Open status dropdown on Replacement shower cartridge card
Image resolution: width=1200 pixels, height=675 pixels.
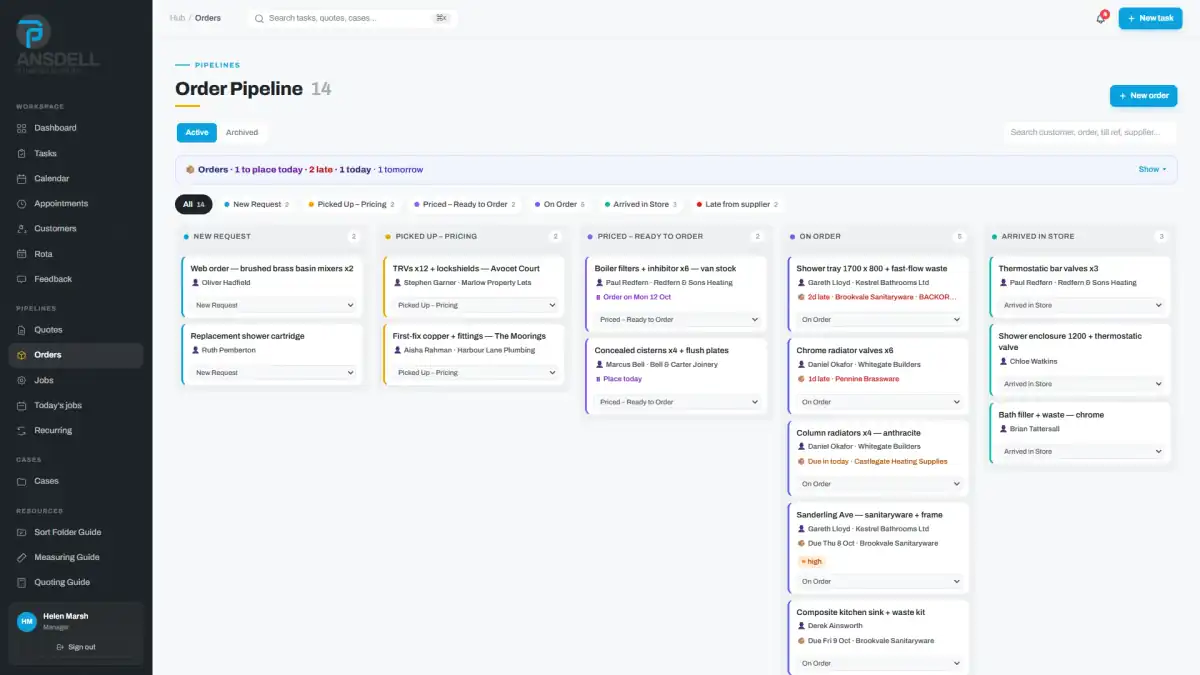(273, 372)
